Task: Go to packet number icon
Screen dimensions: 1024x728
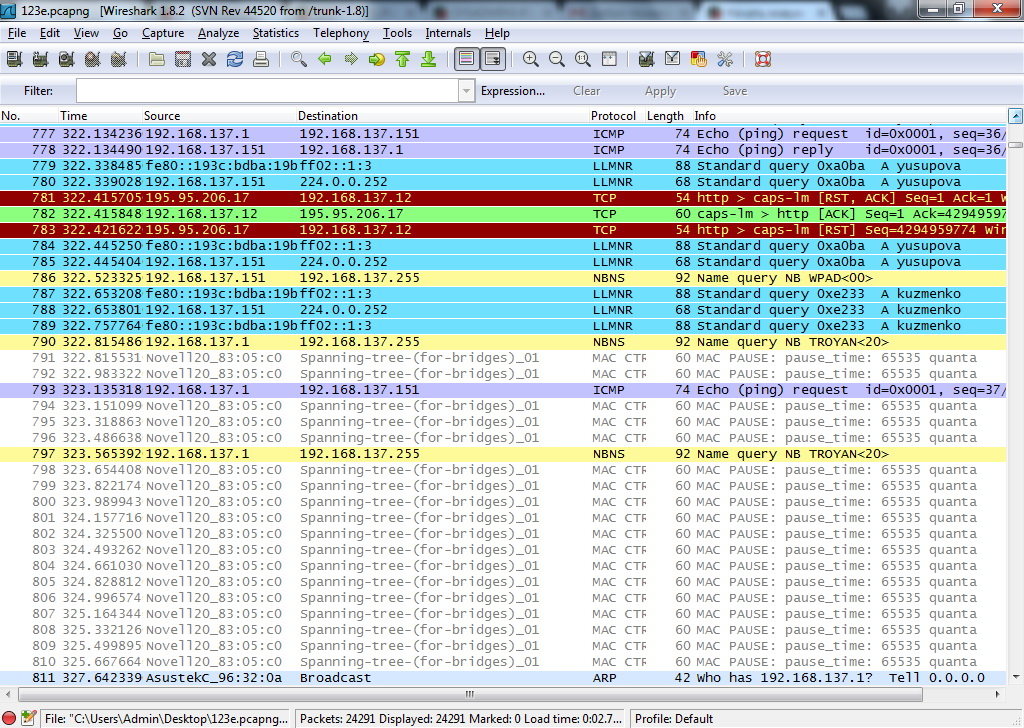Action: click(x=377, y=59)
